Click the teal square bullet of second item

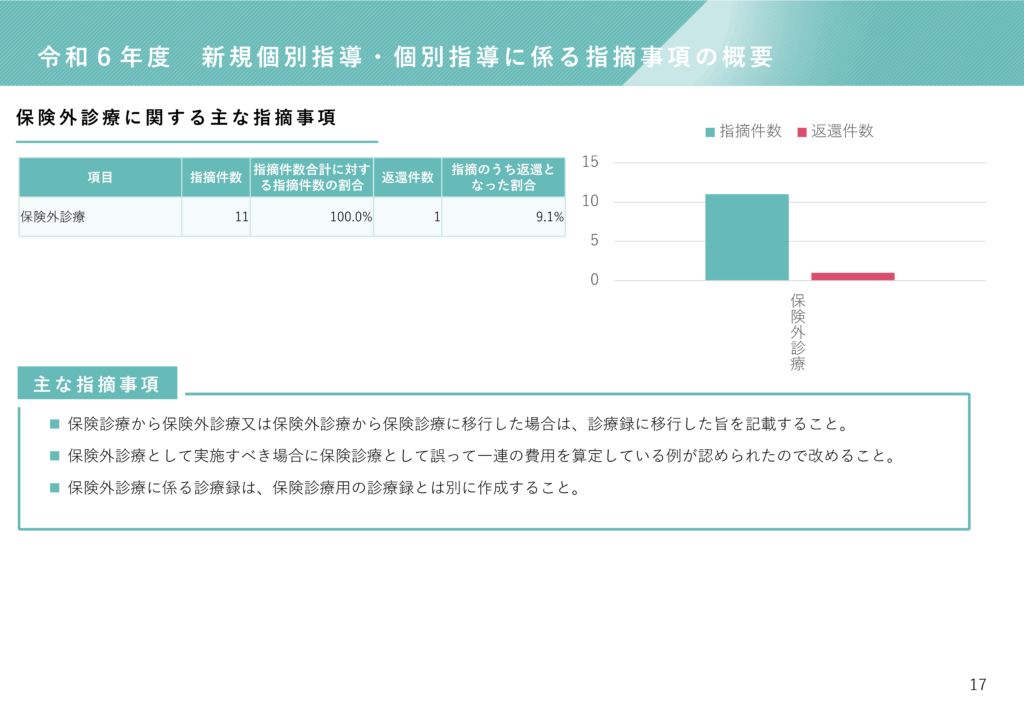tap(55, 456)
